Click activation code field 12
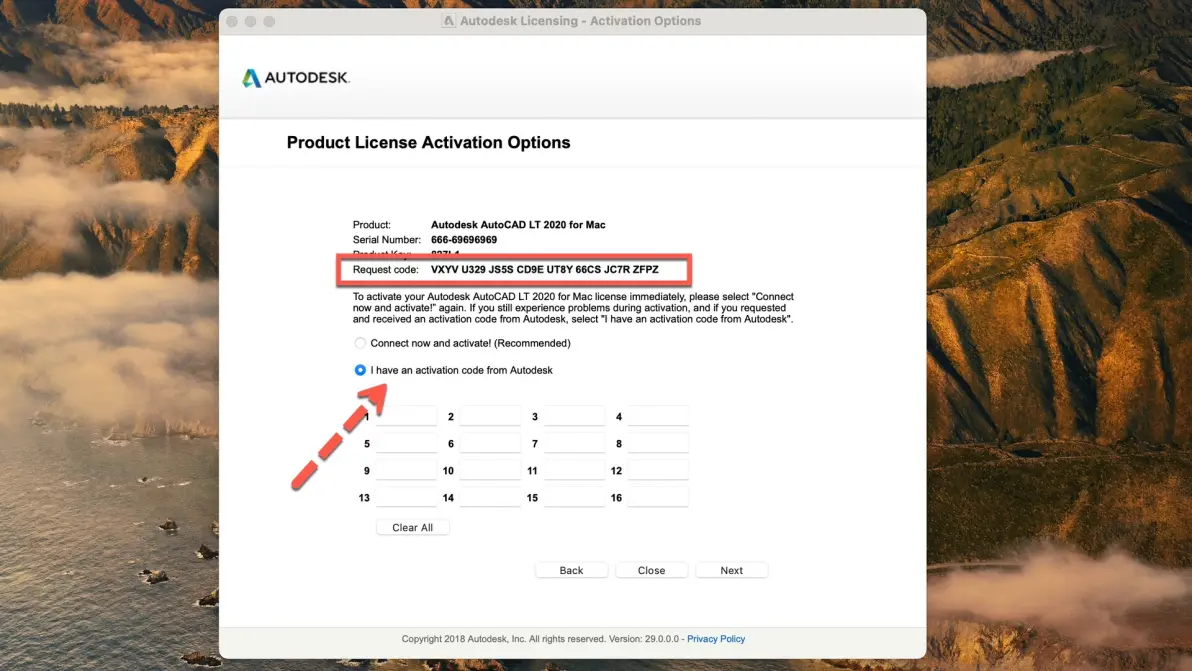The image size is (1192, 671). pos(658,470)
